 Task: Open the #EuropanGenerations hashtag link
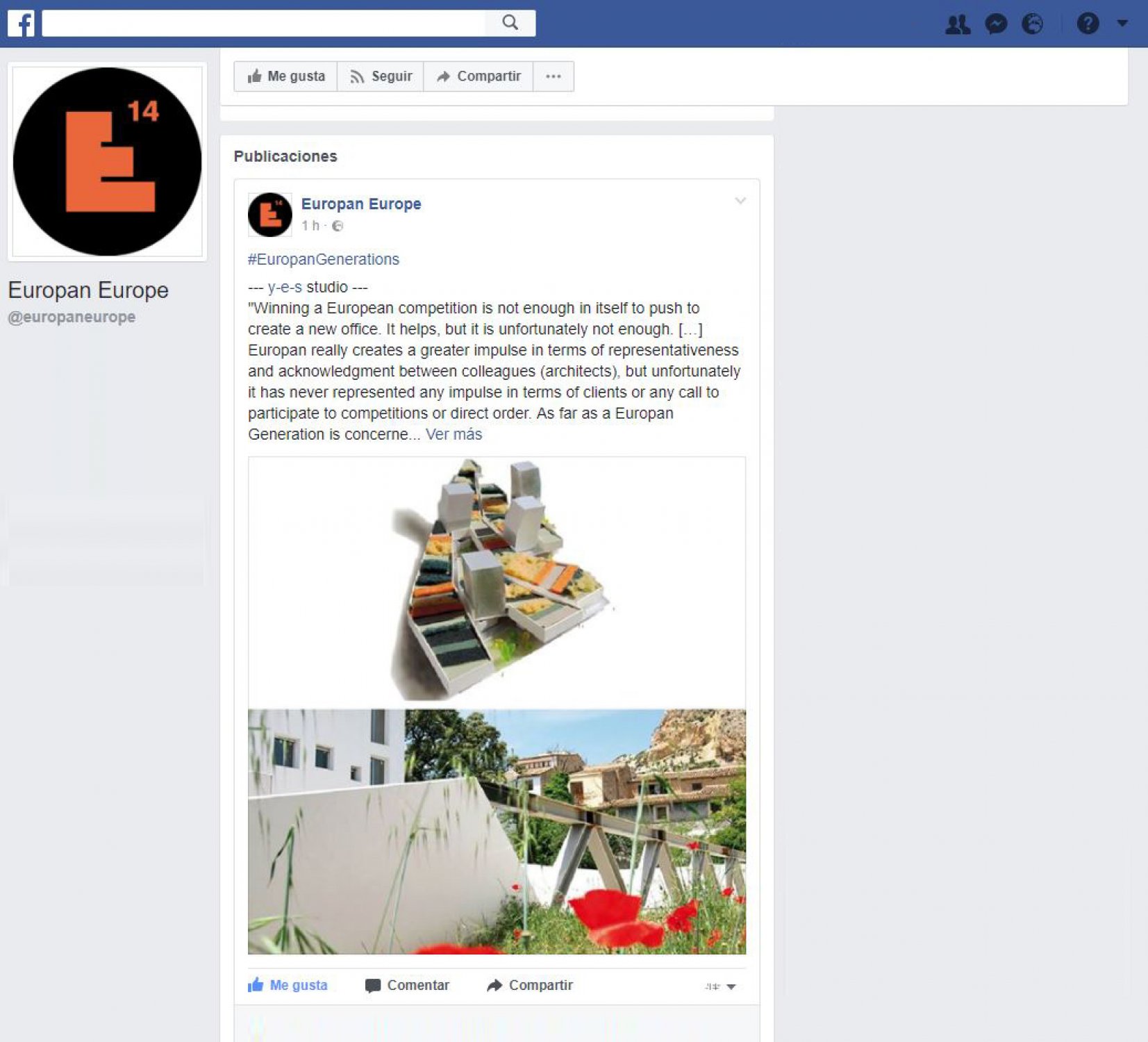(x=324, y=259)
